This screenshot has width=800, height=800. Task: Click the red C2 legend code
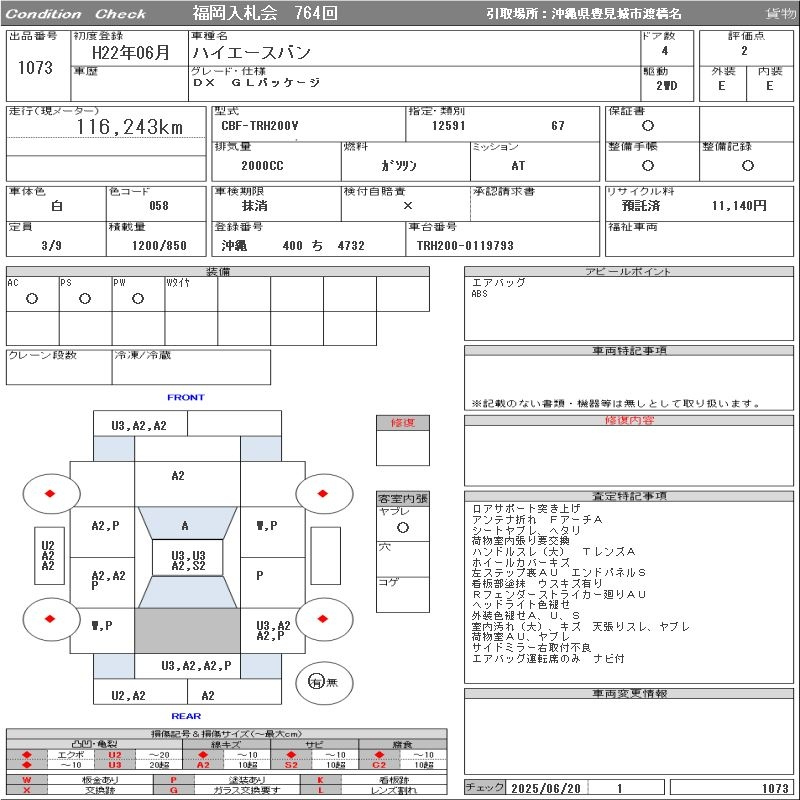(379, 765)
